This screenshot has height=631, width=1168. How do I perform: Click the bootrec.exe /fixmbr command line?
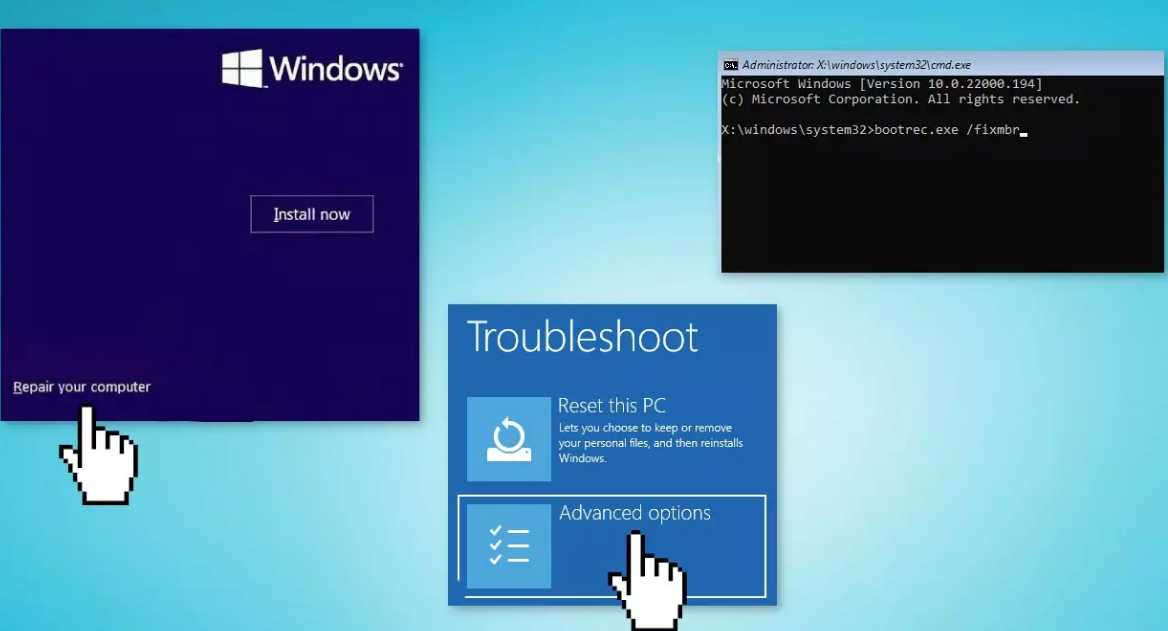(945, 130)
